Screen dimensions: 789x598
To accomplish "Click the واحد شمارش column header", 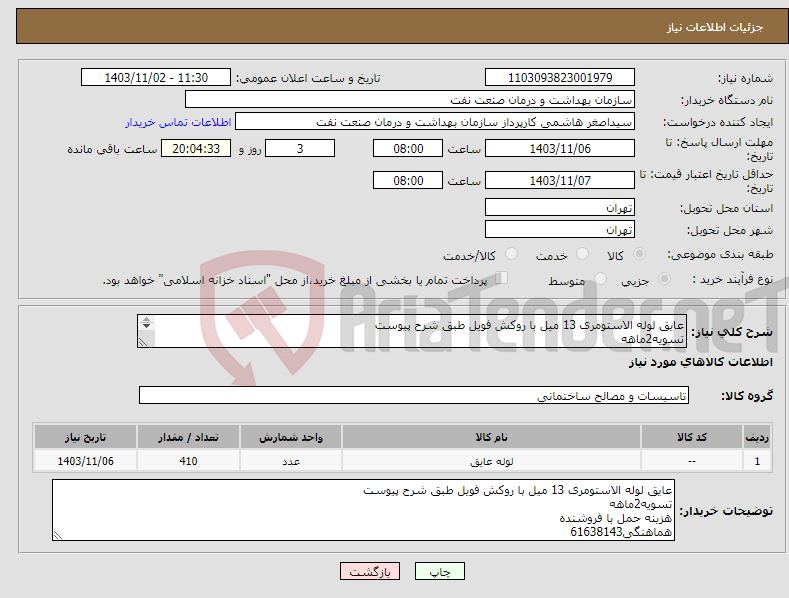I will 291,437.
